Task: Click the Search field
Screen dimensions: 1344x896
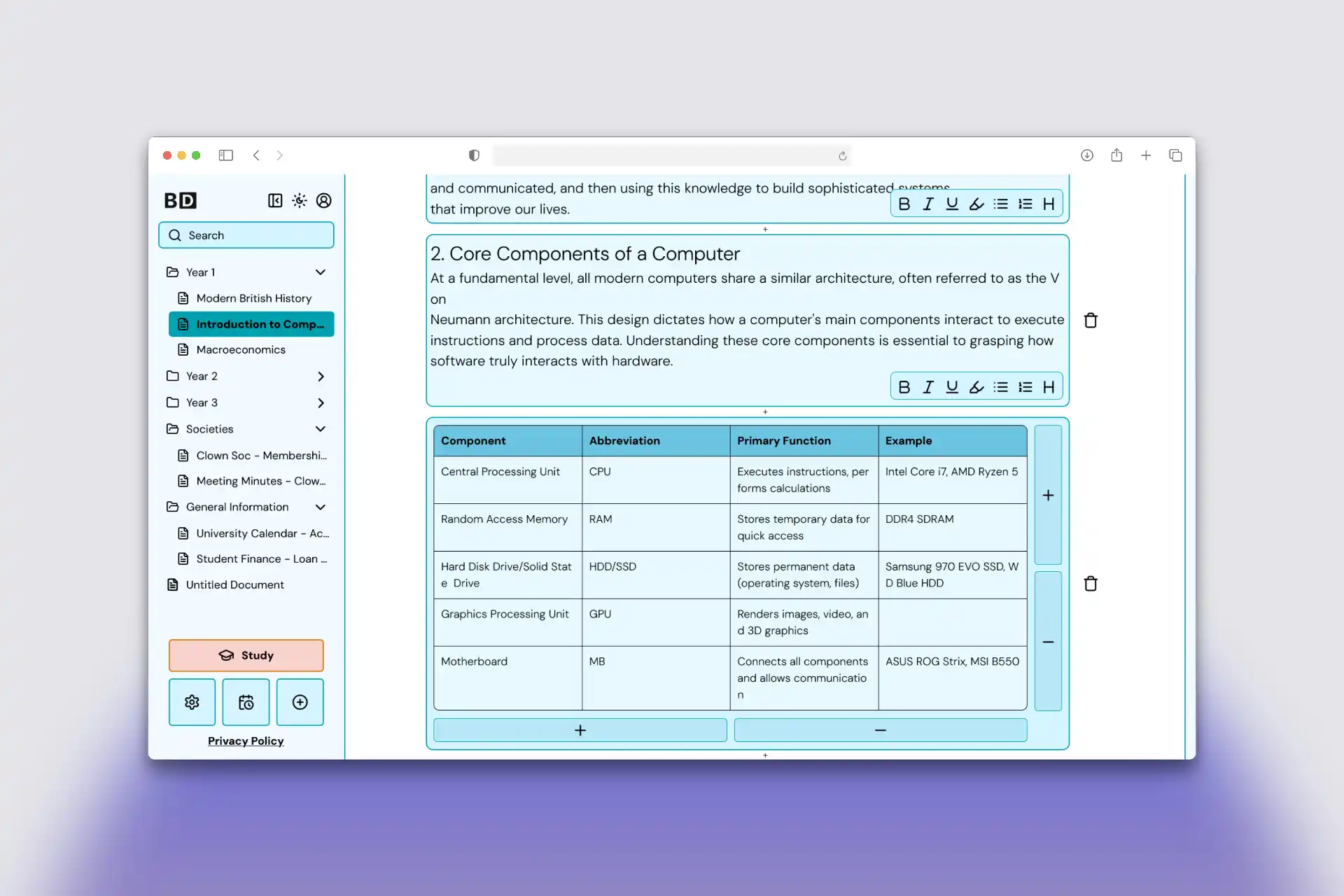Action: 246,234
